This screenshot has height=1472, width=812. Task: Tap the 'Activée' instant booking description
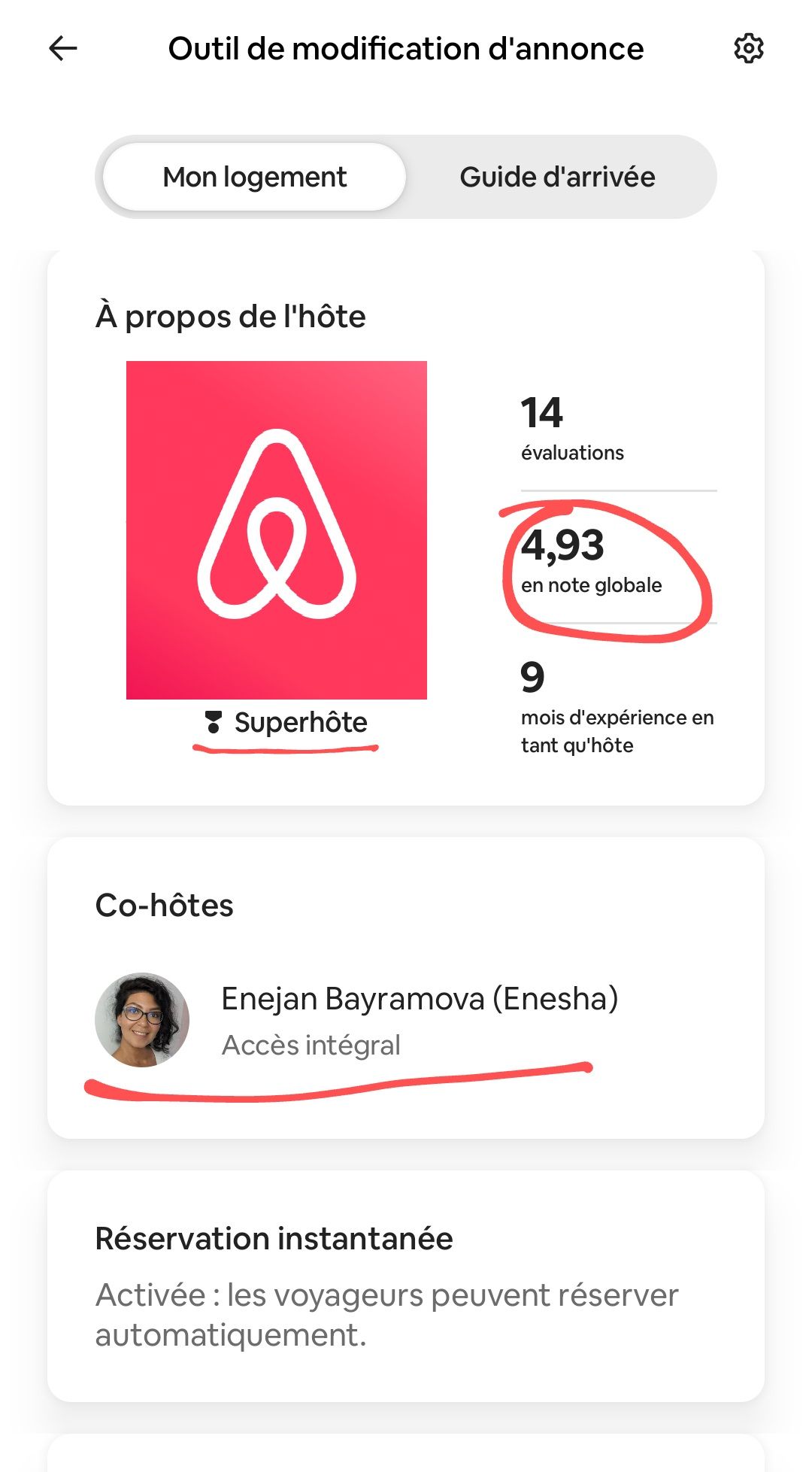coord(386,1315)
